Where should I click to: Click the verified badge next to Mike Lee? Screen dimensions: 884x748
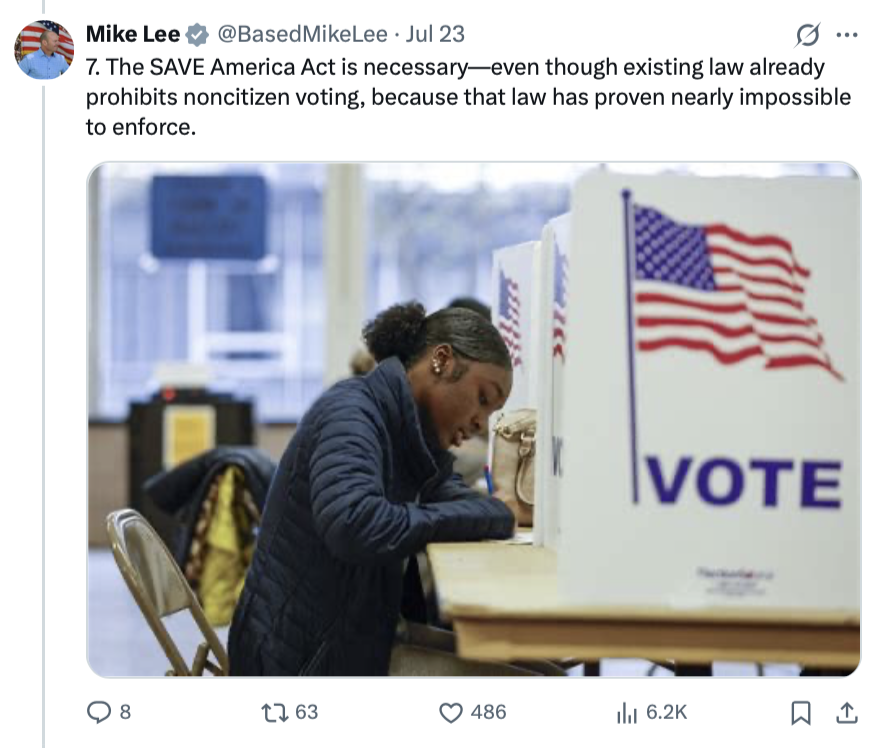coord(197,34)
